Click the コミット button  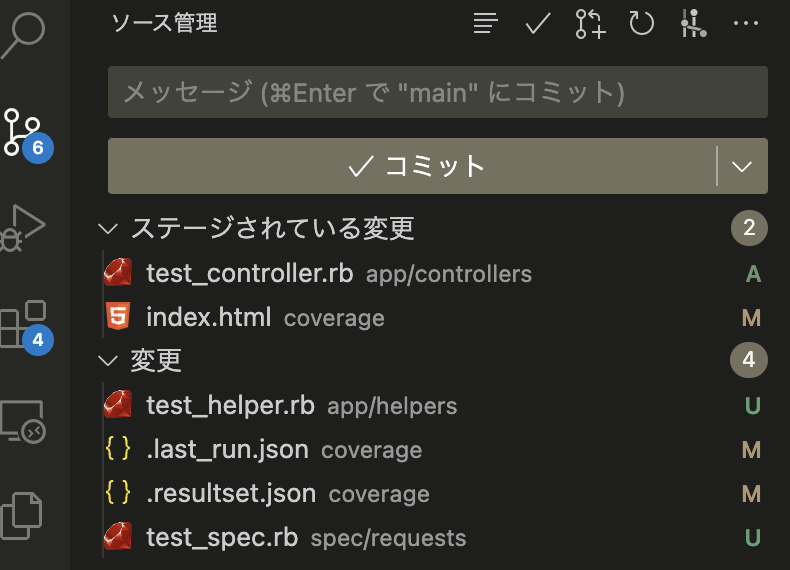pyautogui.click(x=412, y=166)
